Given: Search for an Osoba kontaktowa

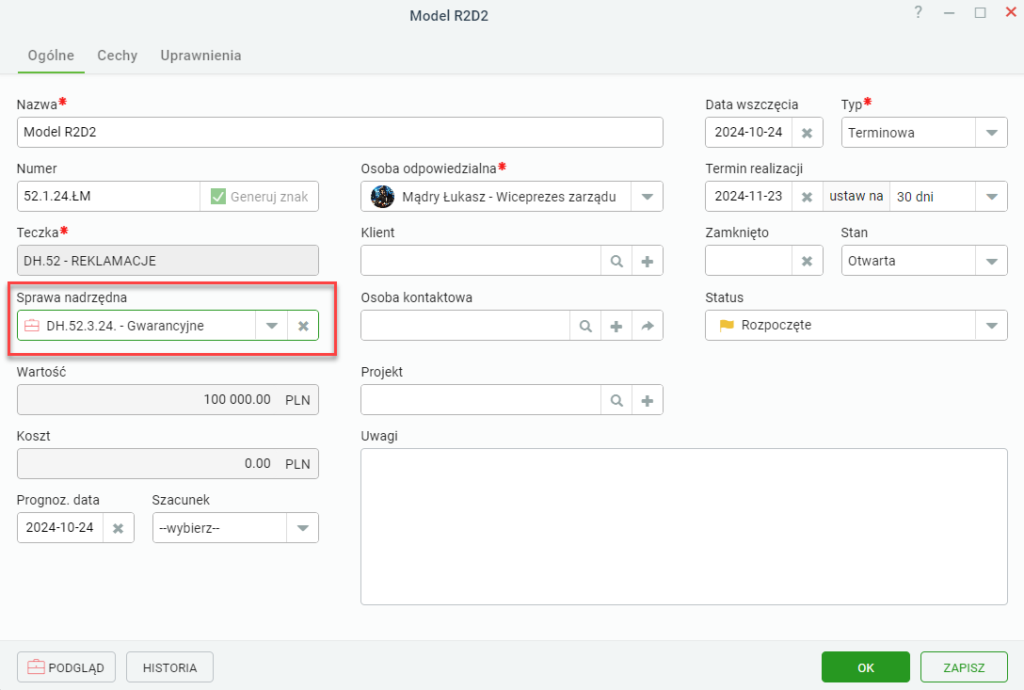Looking at the screenshot, I should [586, 326].
